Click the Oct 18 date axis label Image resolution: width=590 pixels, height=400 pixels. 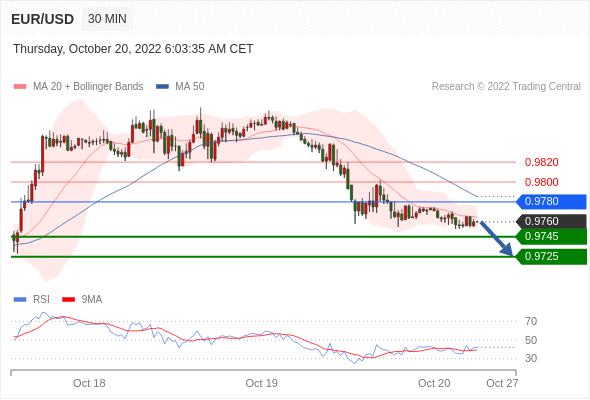click(89, 383)
